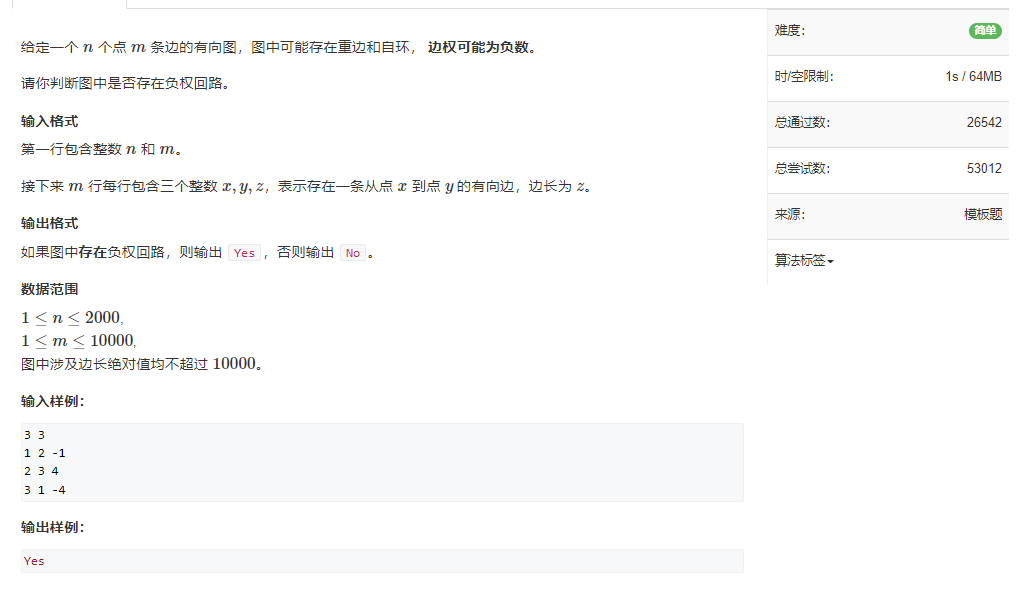Viewport: 1022px width, 590px height.
Task: Click the green 简单 difficulty badge
Action: click(x=985, y=31)
